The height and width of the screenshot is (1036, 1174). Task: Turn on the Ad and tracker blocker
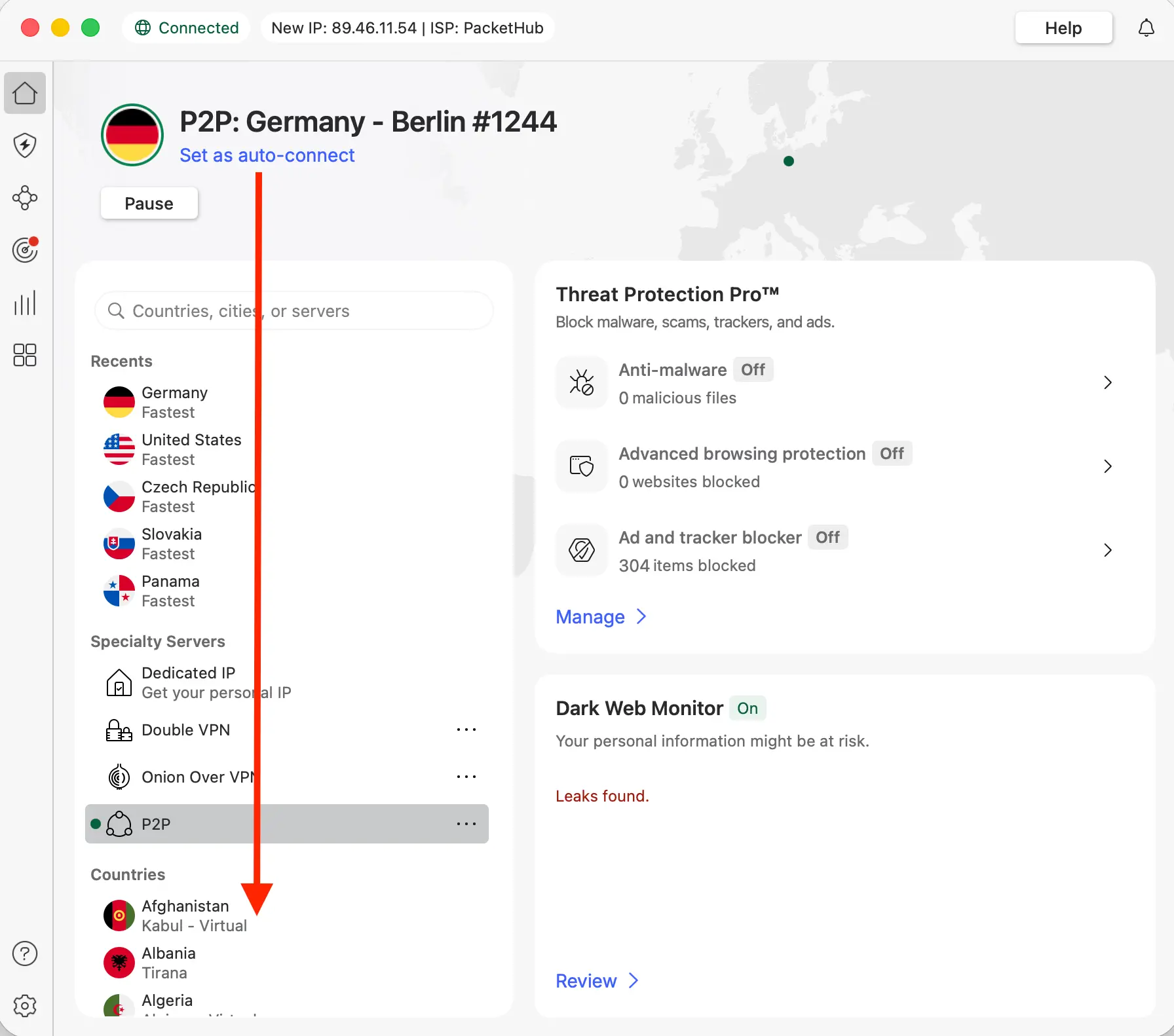point(827,537)
